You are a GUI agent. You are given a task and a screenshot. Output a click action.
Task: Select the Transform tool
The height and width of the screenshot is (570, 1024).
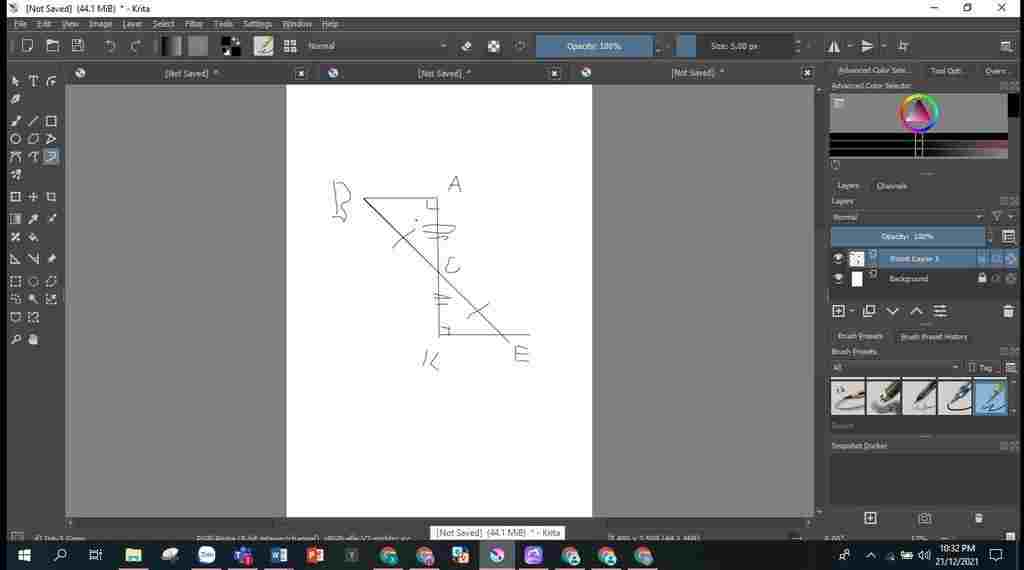16,197
